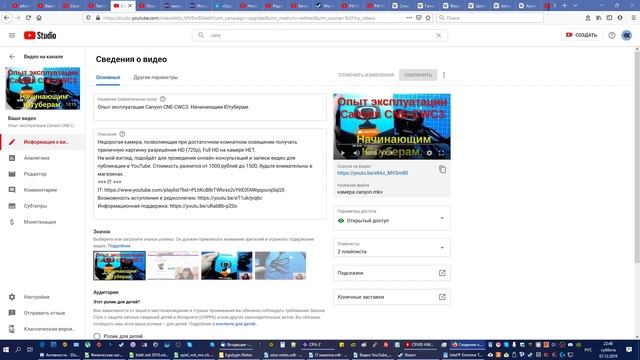
Task: Copy the video link icon
Action: point(442,169)
